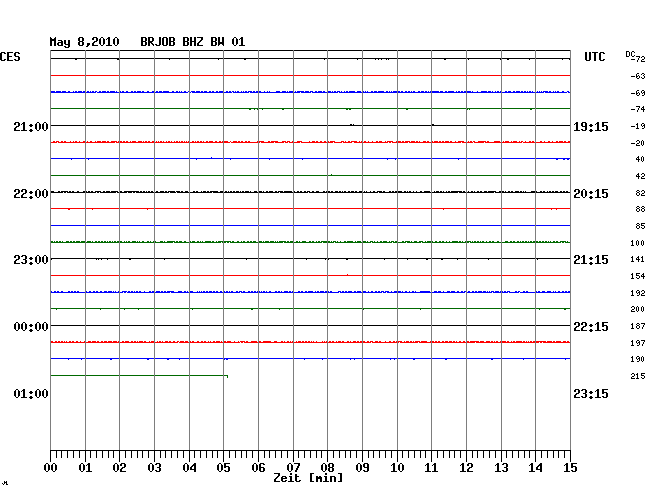650x494 pixels.
Task: Click the axis title 'Zeit [min]'
Action: point(308,478)
